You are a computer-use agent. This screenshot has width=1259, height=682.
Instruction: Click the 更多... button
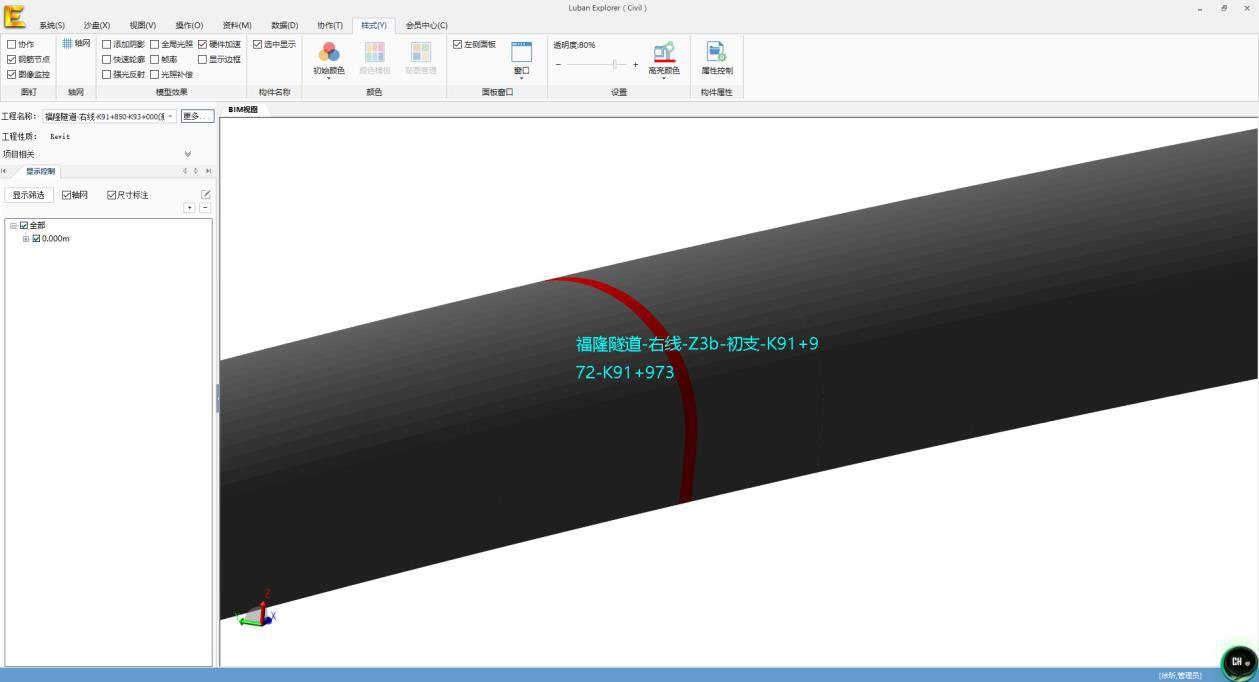(x=197, y=116)
